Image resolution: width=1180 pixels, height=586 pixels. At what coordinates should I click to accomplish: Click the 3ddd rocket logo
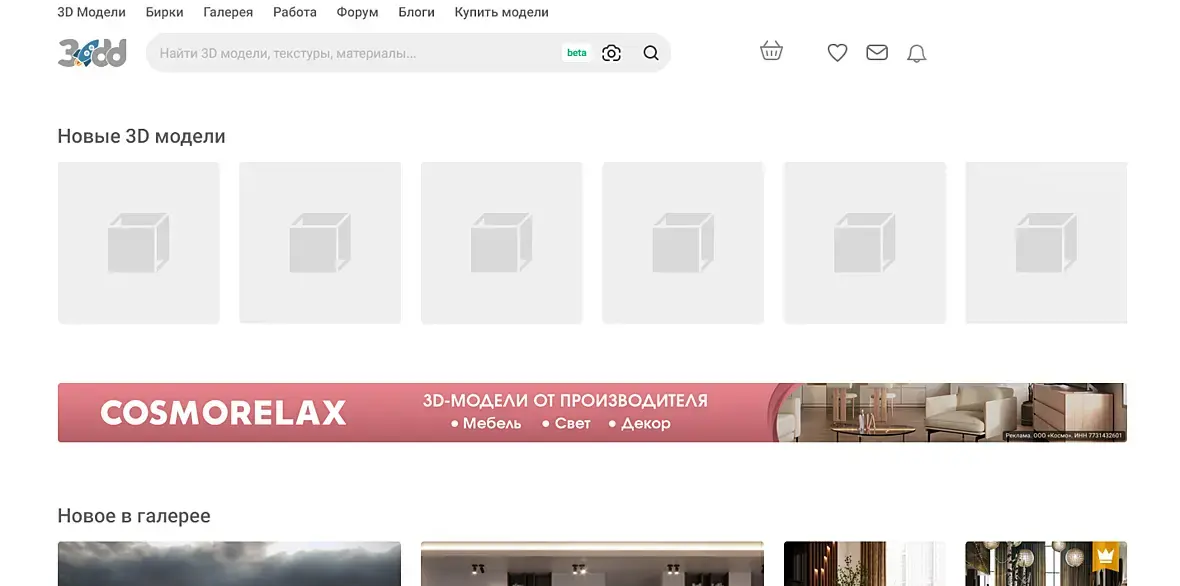(92, 53)
